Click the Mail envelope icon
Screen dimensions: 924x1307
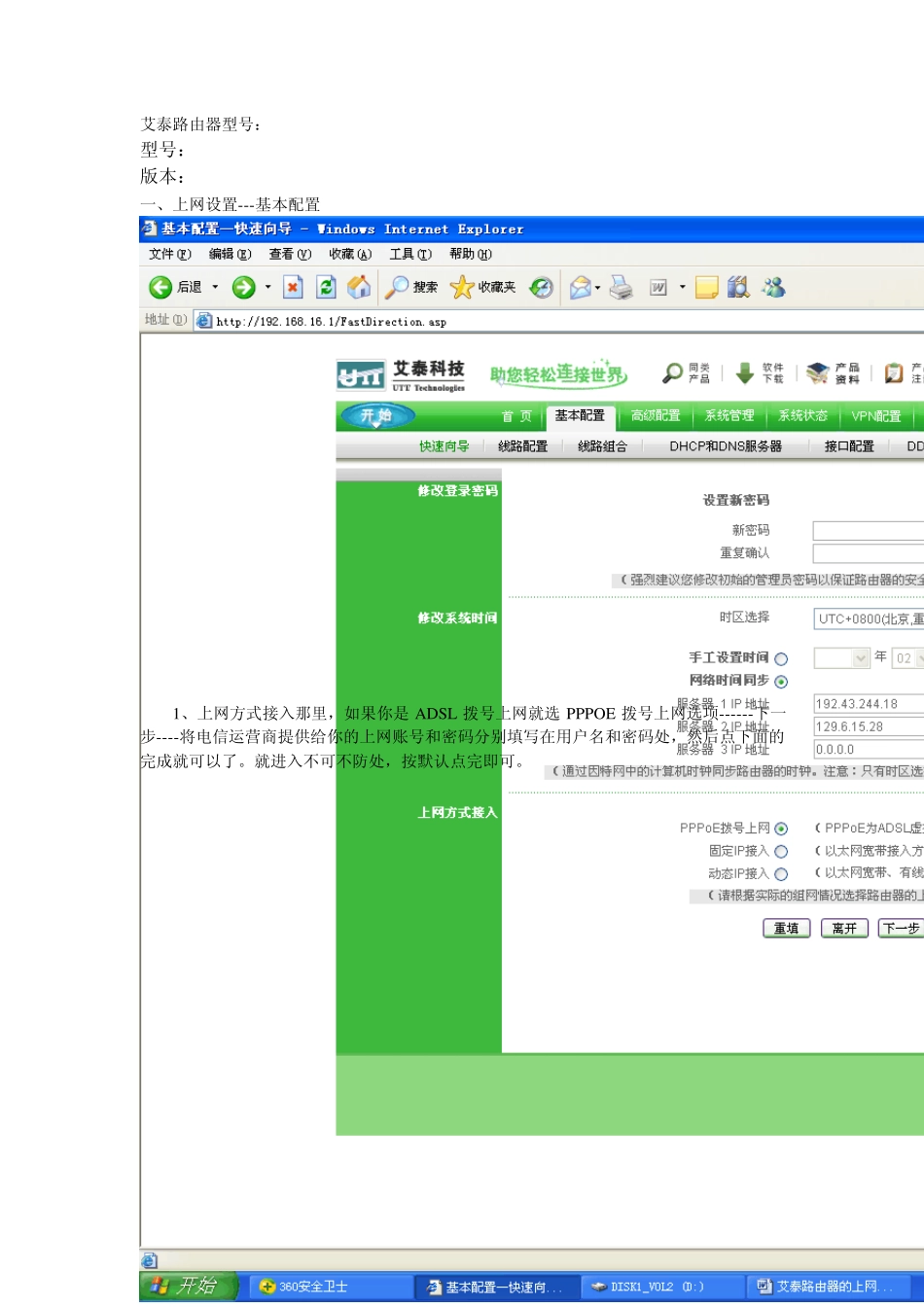[581, 287]
